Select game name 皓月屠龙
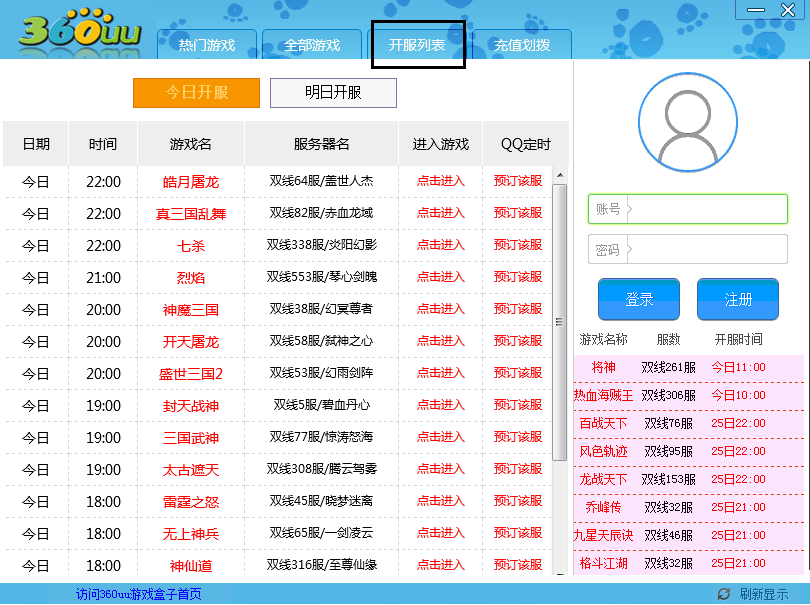This screenshot has width=810, height=605. tap(191, 182)
